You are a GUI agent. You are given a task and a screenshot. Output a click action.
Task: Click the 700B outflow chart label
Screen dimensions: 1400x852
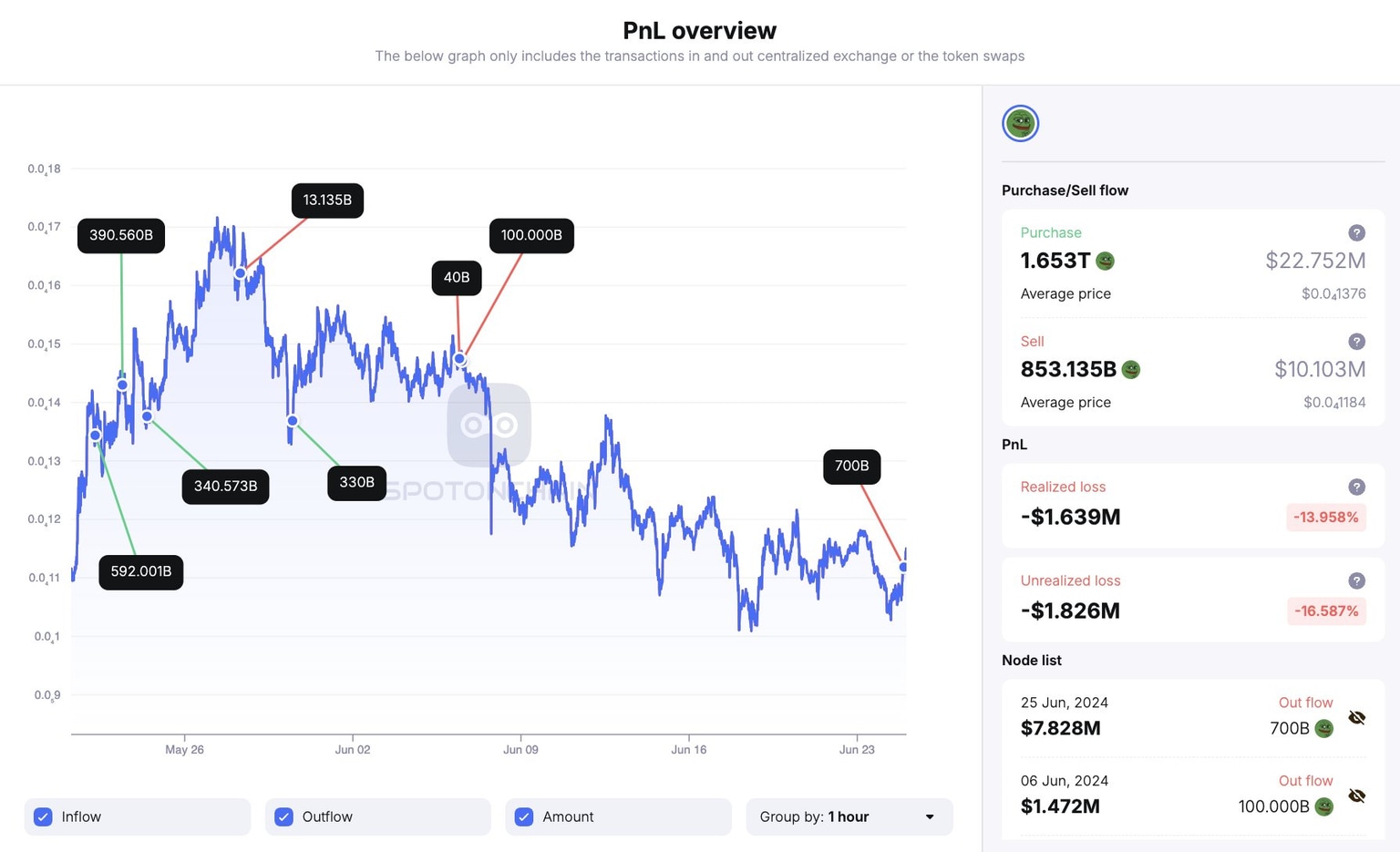click(x=851, y=466)
